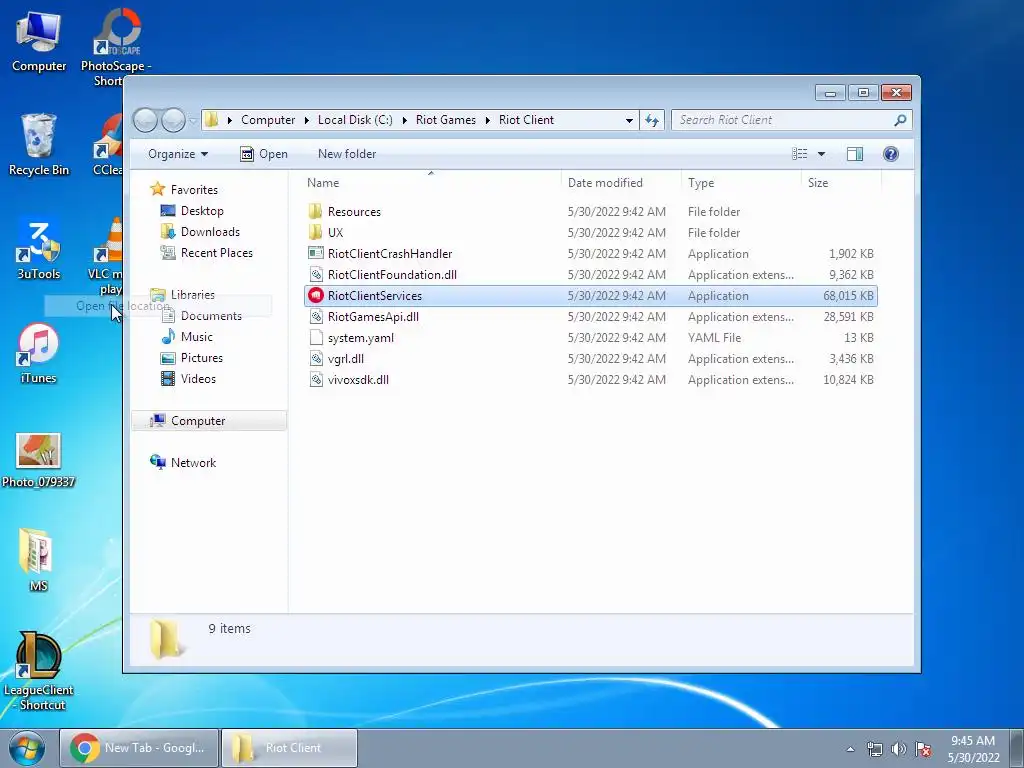Select the MS folder on desktop
Screen dimensions: 1024x768
[37, 559]
